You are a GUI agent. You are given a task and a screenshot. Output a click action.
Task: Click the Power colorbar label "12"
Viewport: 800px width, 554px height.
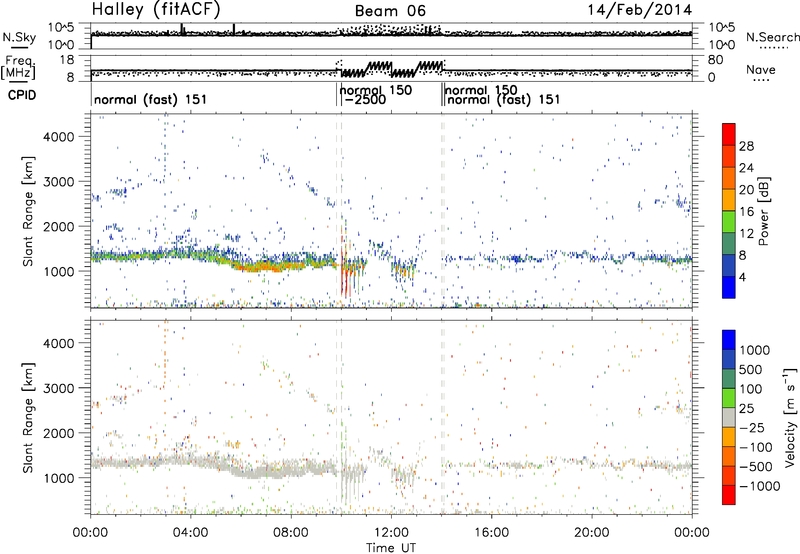coord(746,234)
